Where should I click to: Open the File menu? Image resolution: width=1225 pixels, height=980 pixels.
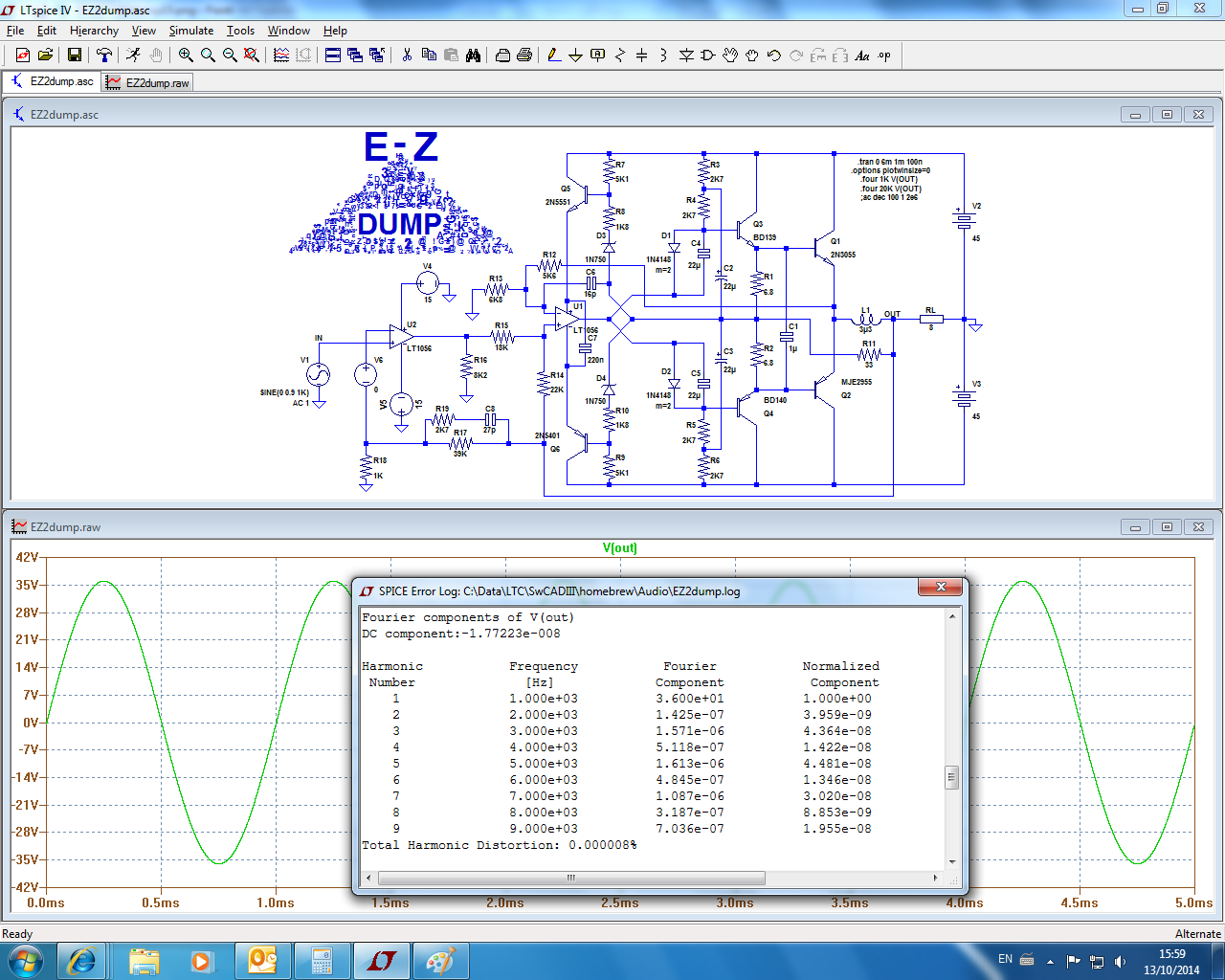pos(15,31)
